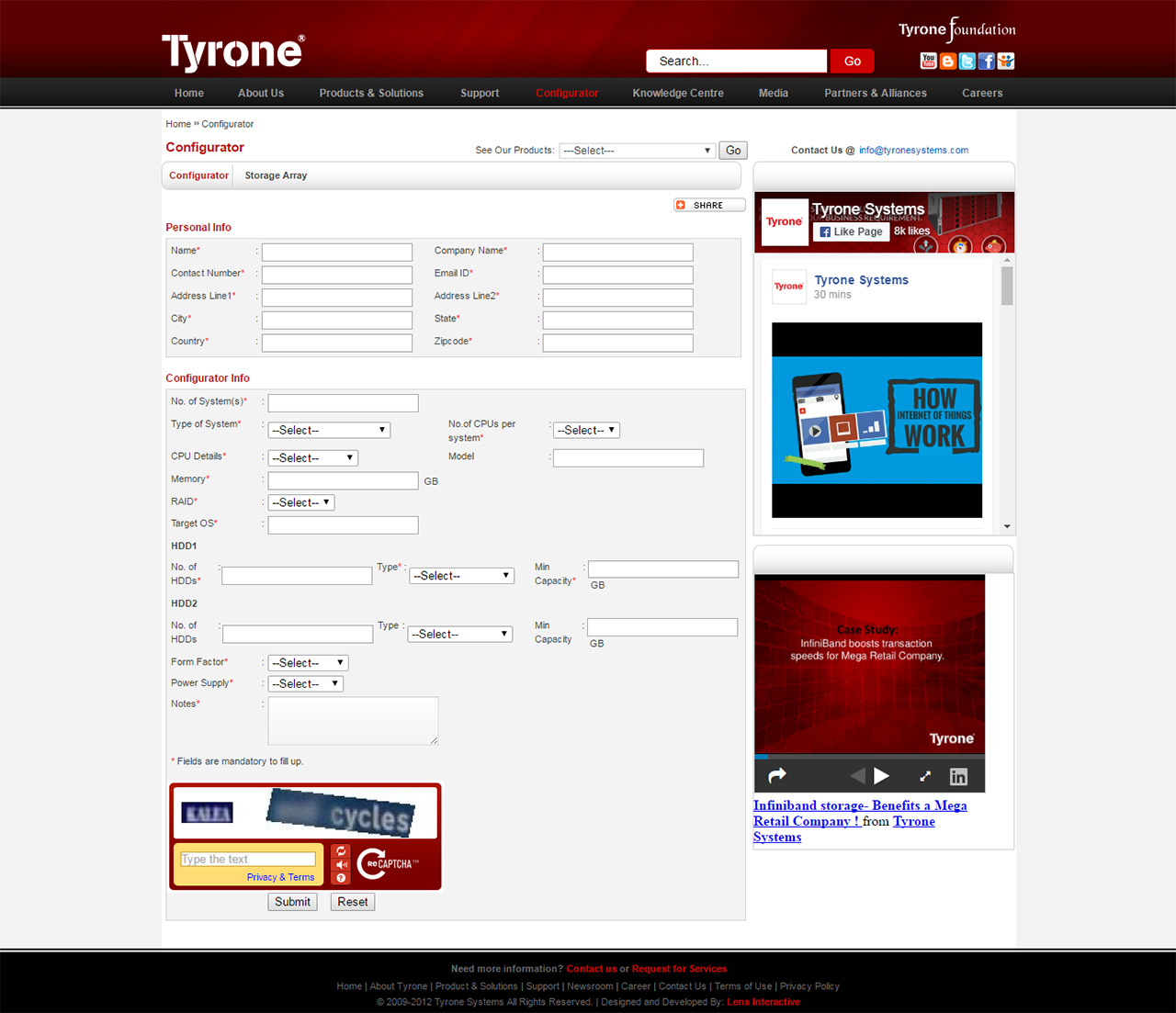
Task: Click the Request for Services footer link
Action: [679, 969]
